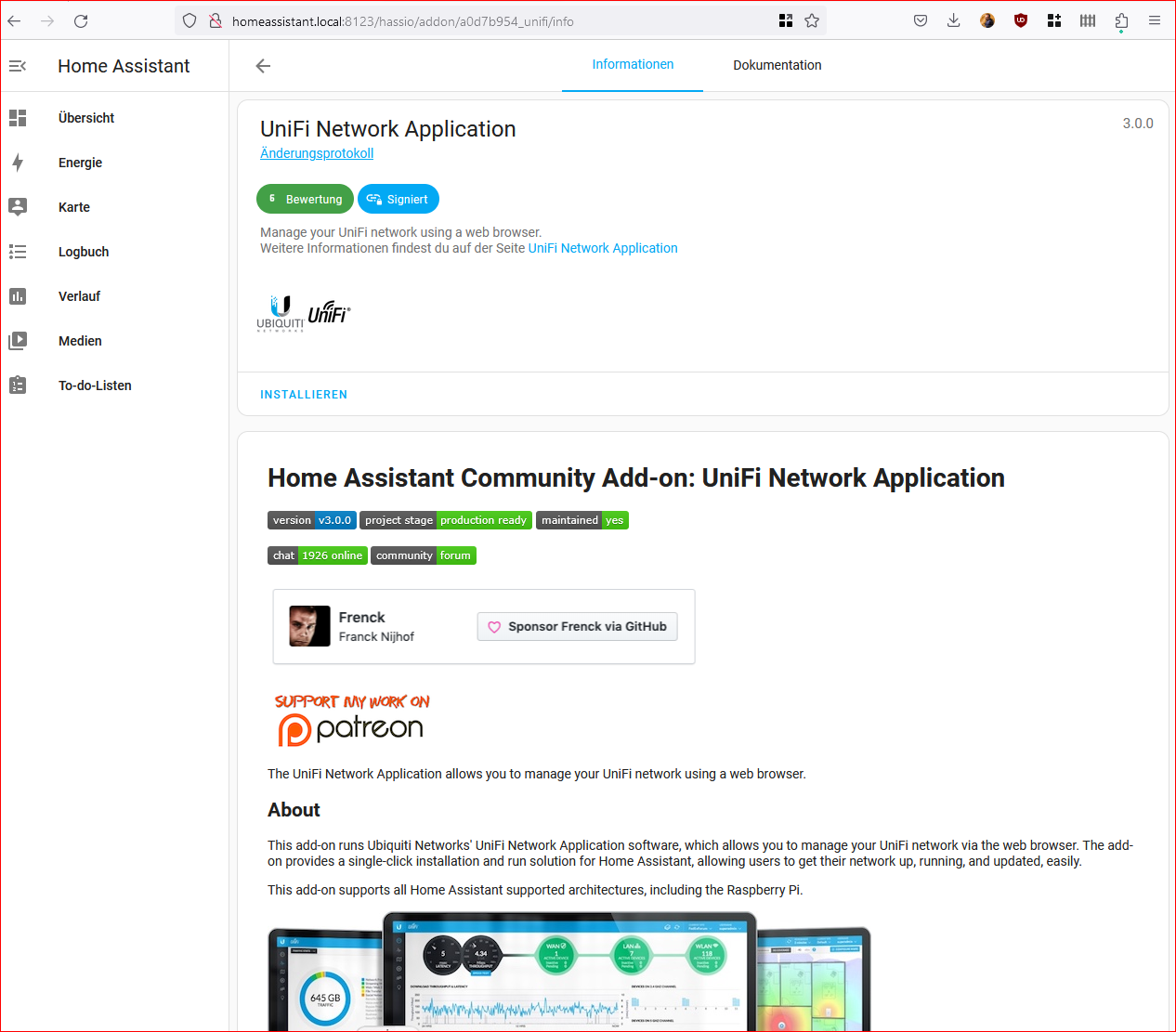Screen dimensions: 1176x1032
Task: Open the Medien browser
Action: [114, 341]
